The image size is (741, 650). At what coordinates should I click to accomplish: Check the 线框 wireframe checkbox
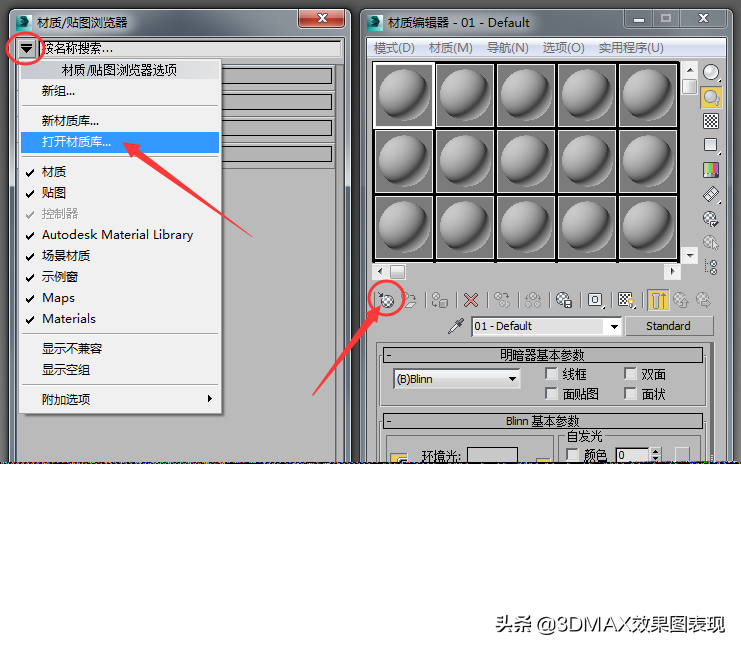tap(551, 373)
